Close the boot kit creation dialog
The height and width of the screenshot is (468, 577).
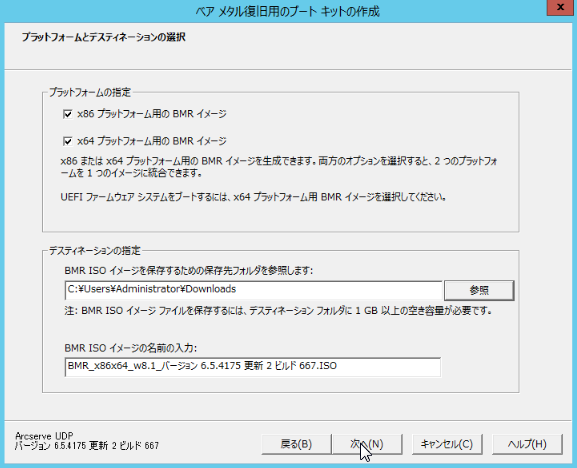(560, 7)
